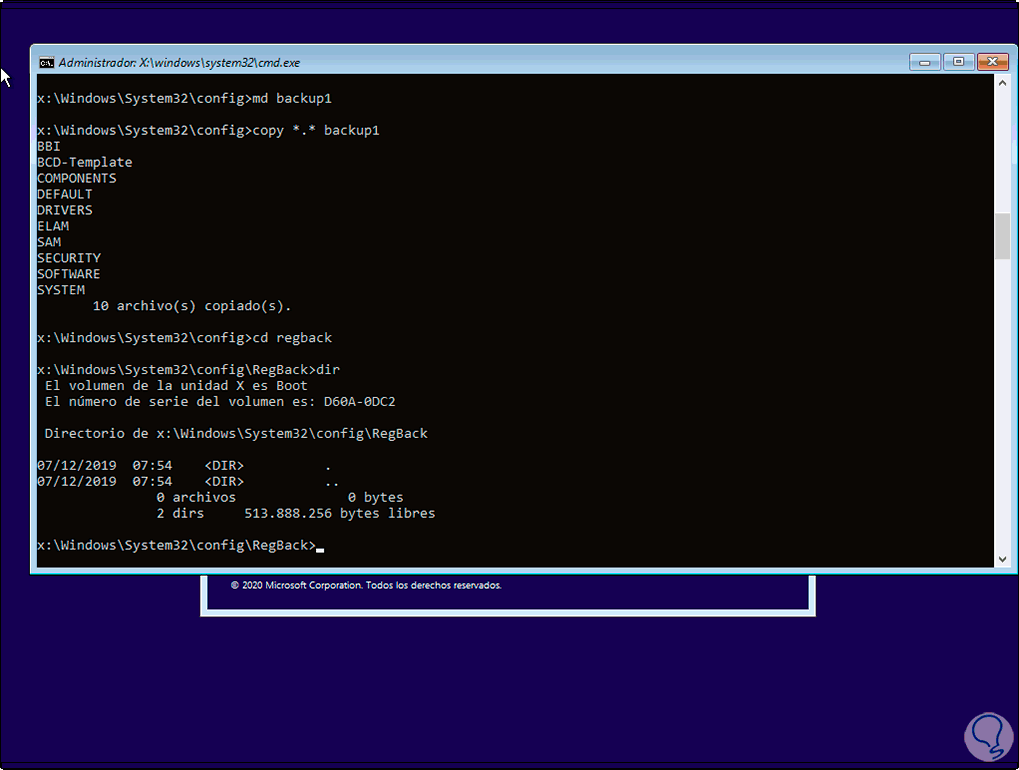
Task: Select the 'BCD-Template' output line
Action: [x=84, y=162]
